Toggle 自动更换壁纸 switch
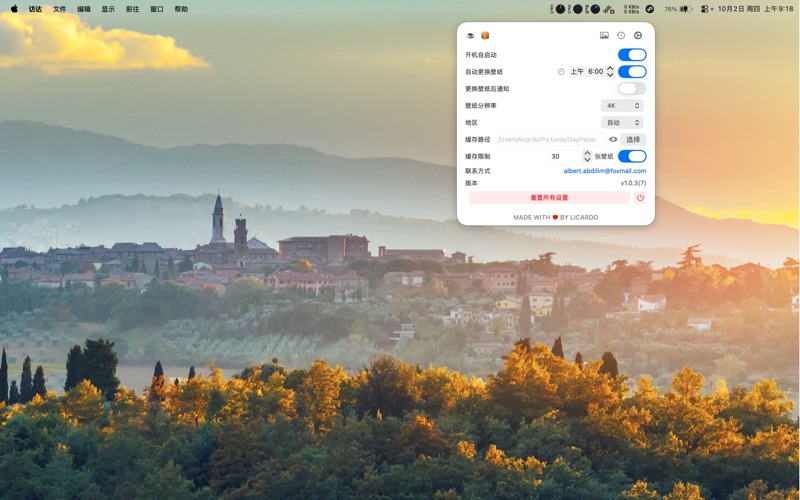This screenshot has height=500, width=800. point(632,71)
